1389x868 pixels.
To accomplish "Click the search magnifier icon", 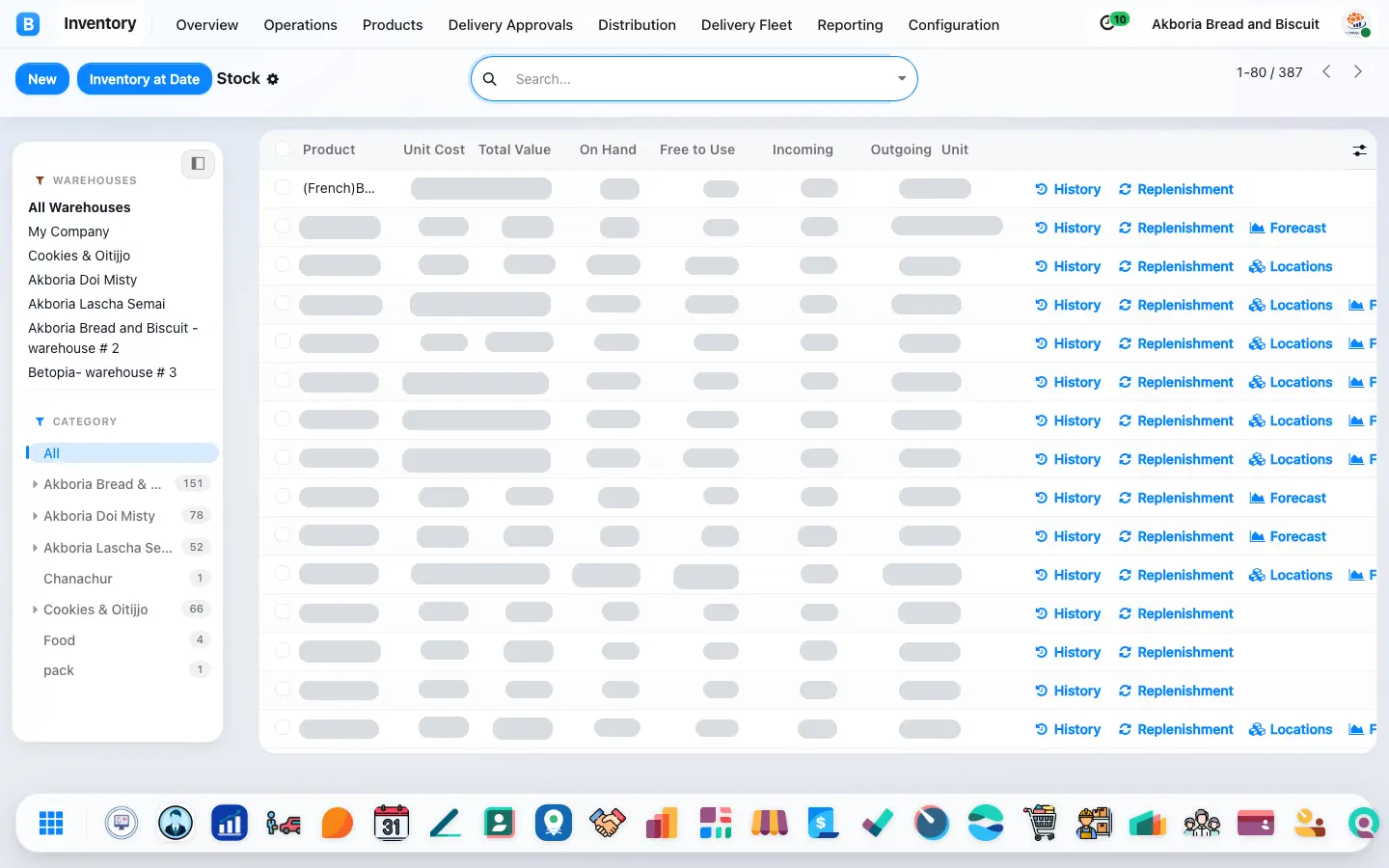I will click(x=490, y=79).
